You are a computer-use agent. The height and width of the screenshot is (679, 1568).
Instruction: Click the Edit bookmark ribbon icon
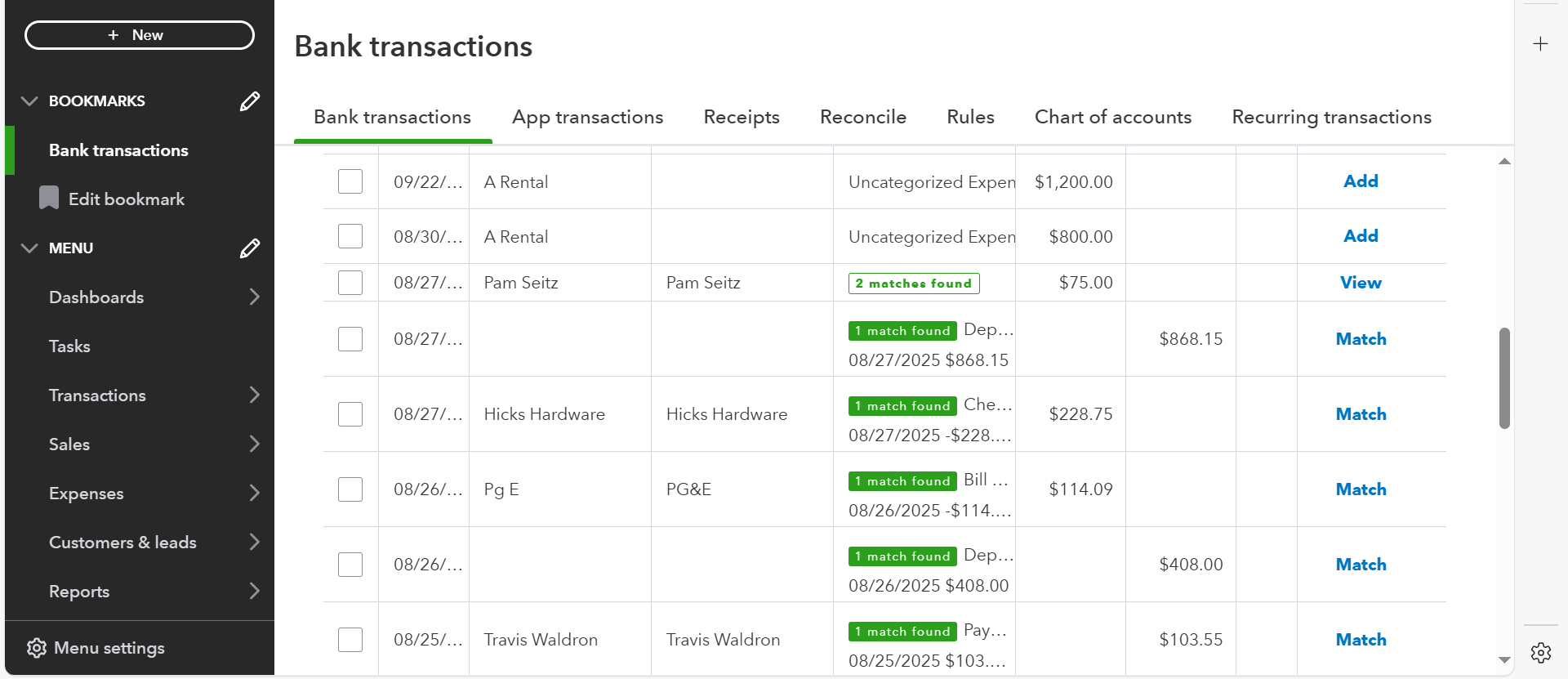[49, 199]
